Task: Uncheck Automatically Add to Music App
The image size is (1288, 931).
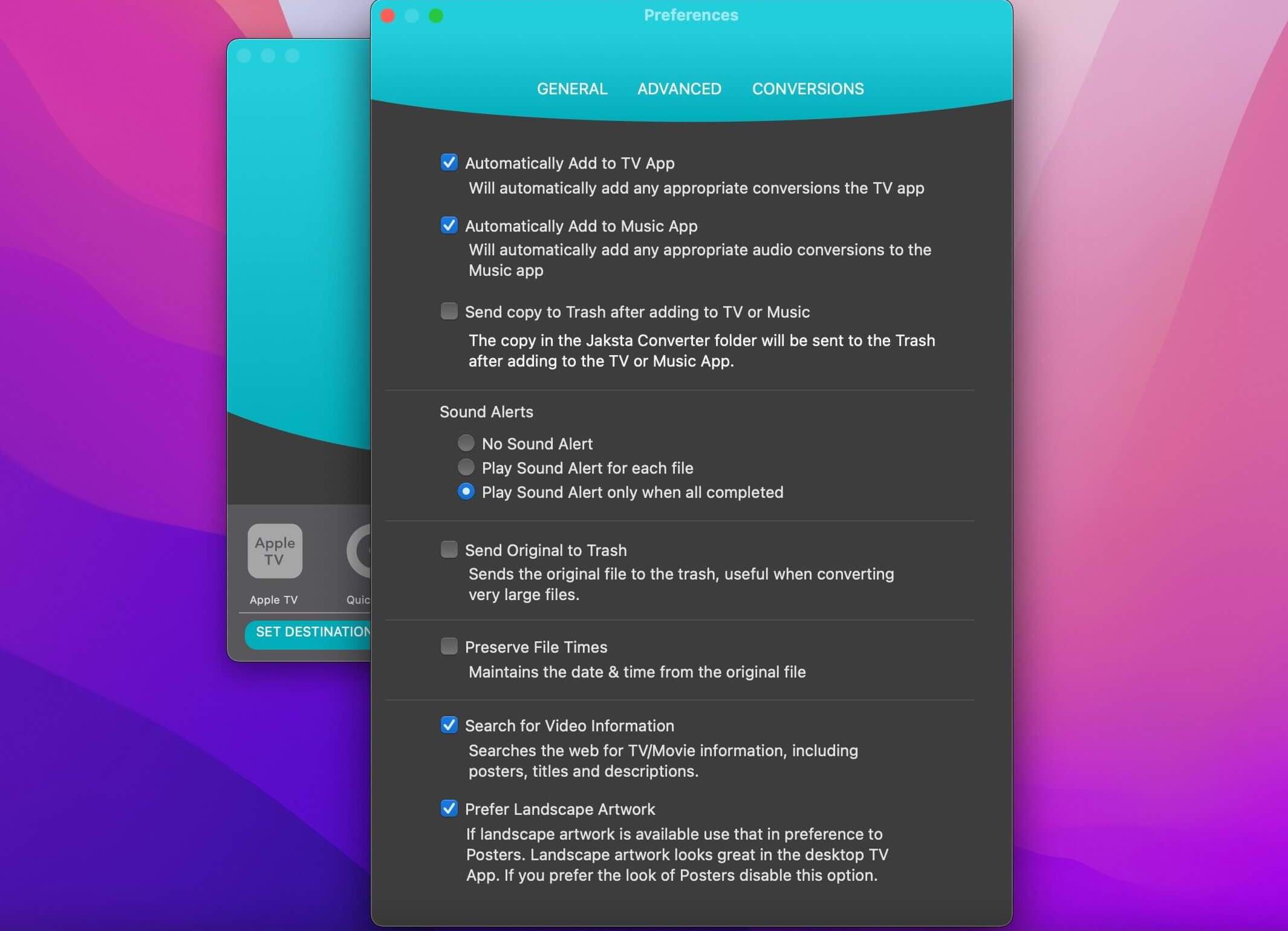Action: pyautogui.click(x=449, y=226)
